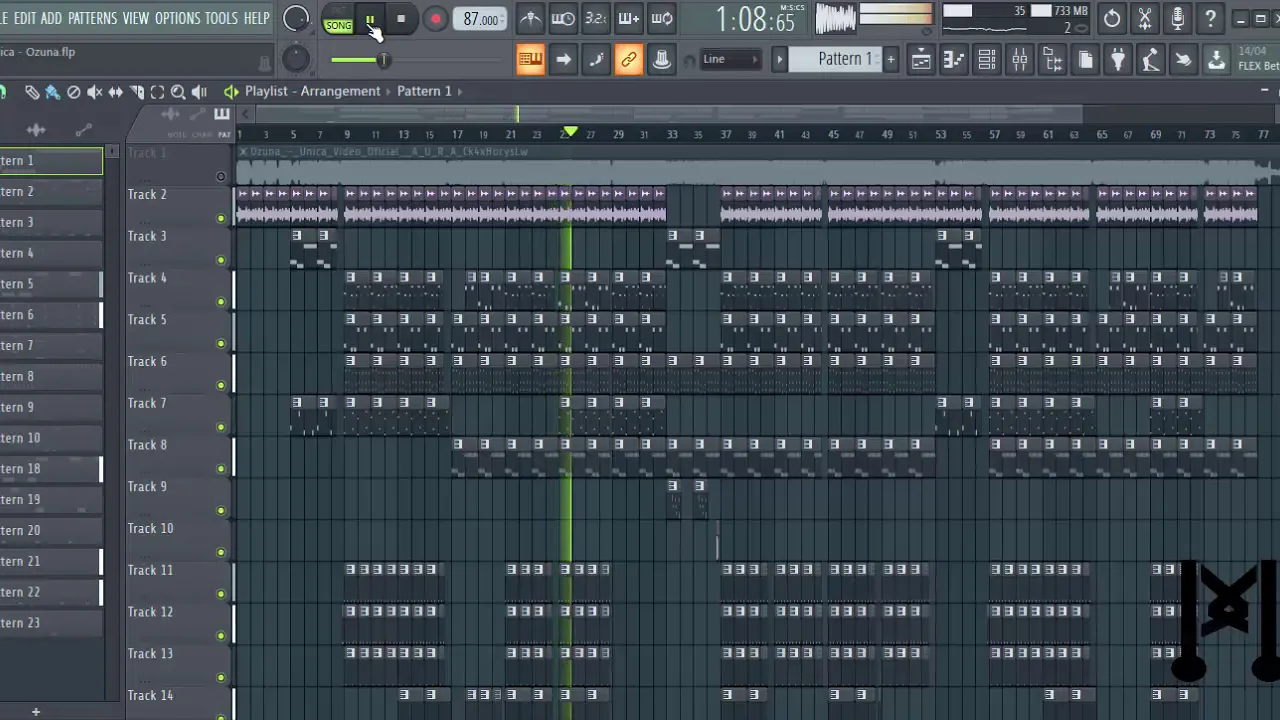Open the Channel rack icon
The width and height of the screenshot is (1280, 720).
tap(987, 60)
